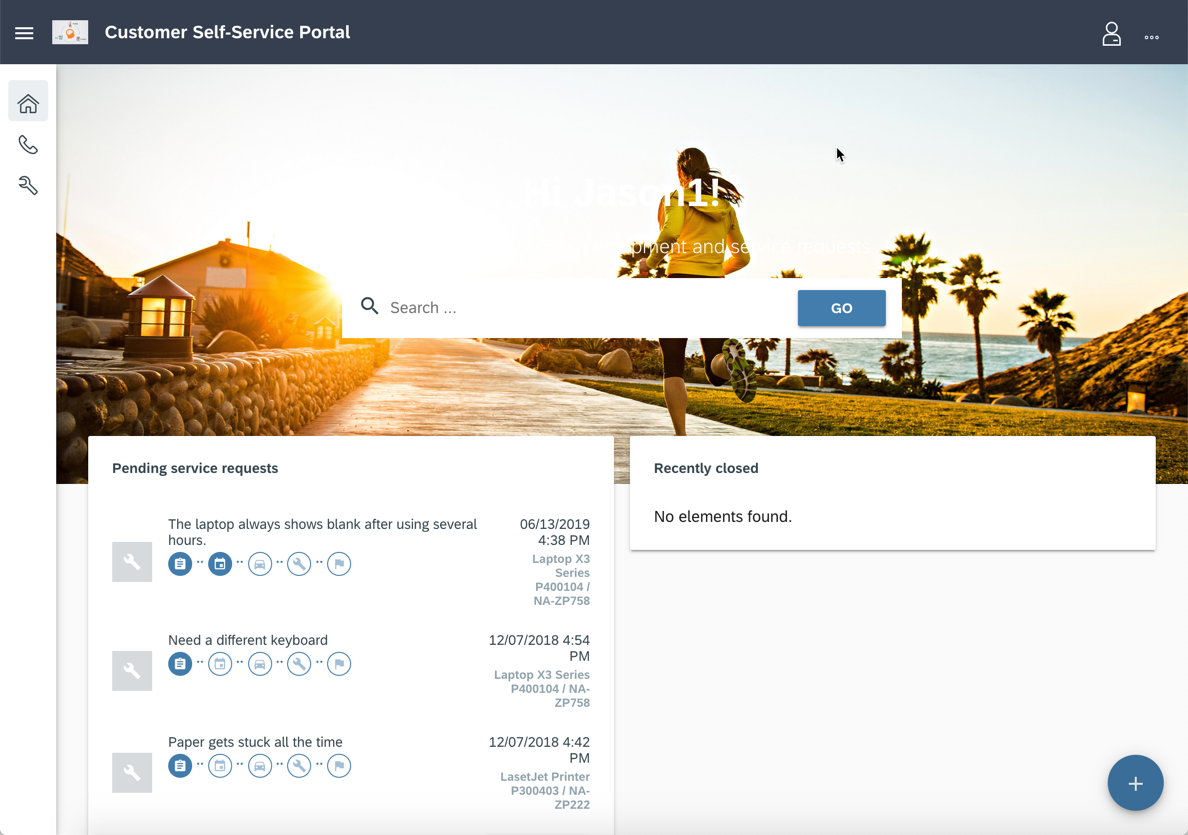Click the vehicle status icon on paper request
The height and width of the screenshot is (835, 1188).
[260, 766]
